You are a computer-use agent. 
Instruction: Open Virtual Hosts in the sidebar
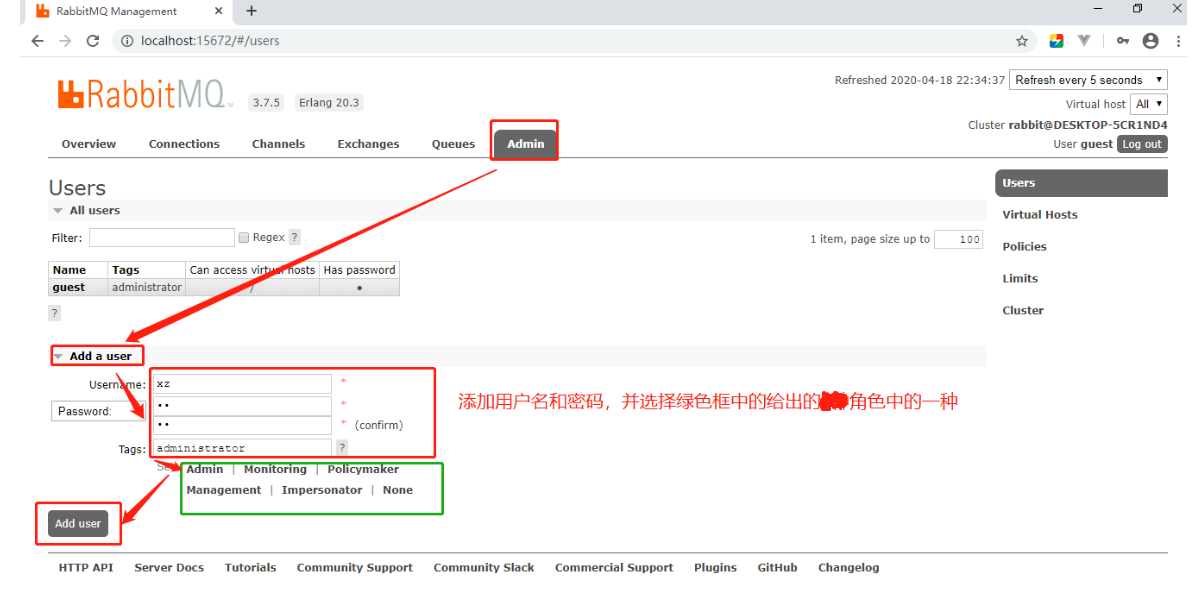pos(1040,215)
